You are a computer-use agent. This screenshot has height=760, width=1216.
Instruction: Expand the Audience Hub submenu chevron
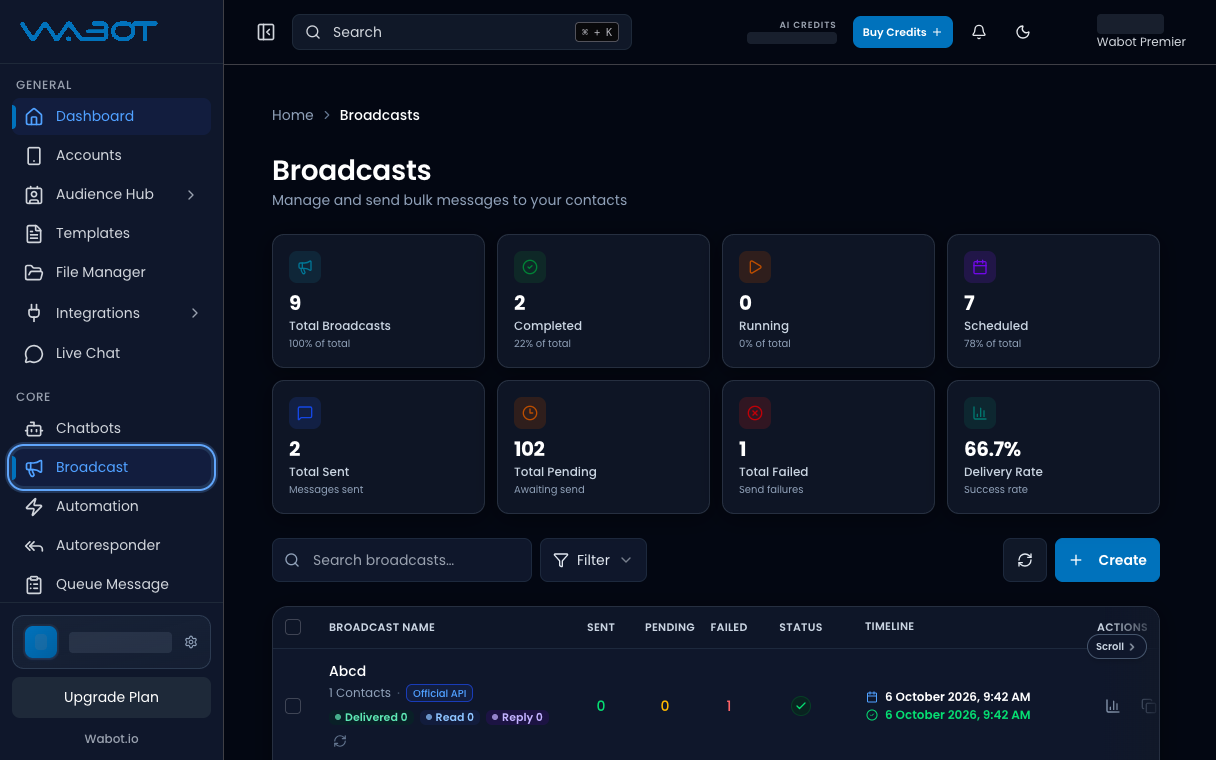click(x=191, y=194)
